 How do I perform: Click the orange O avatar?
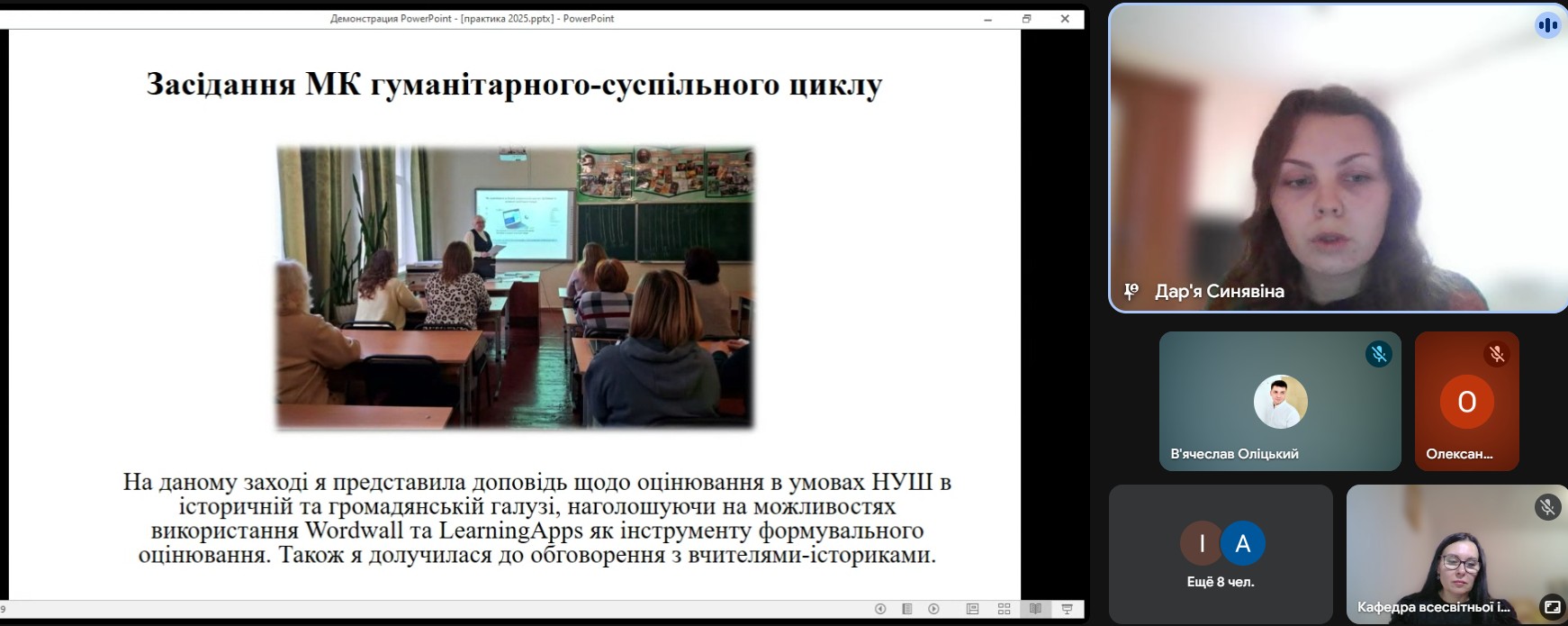[x=1466, y=402]
